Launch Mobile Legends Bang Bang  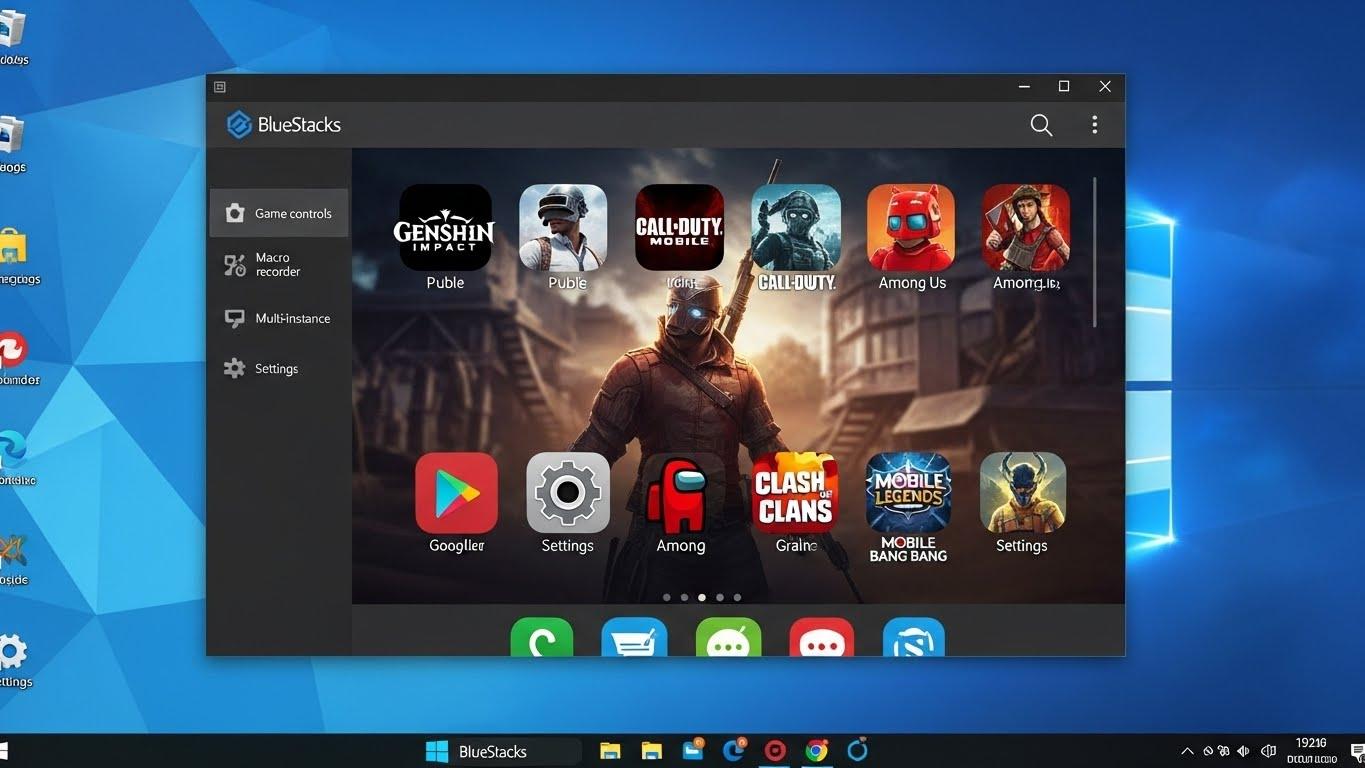pyautogui.click(x=908, y=491)
